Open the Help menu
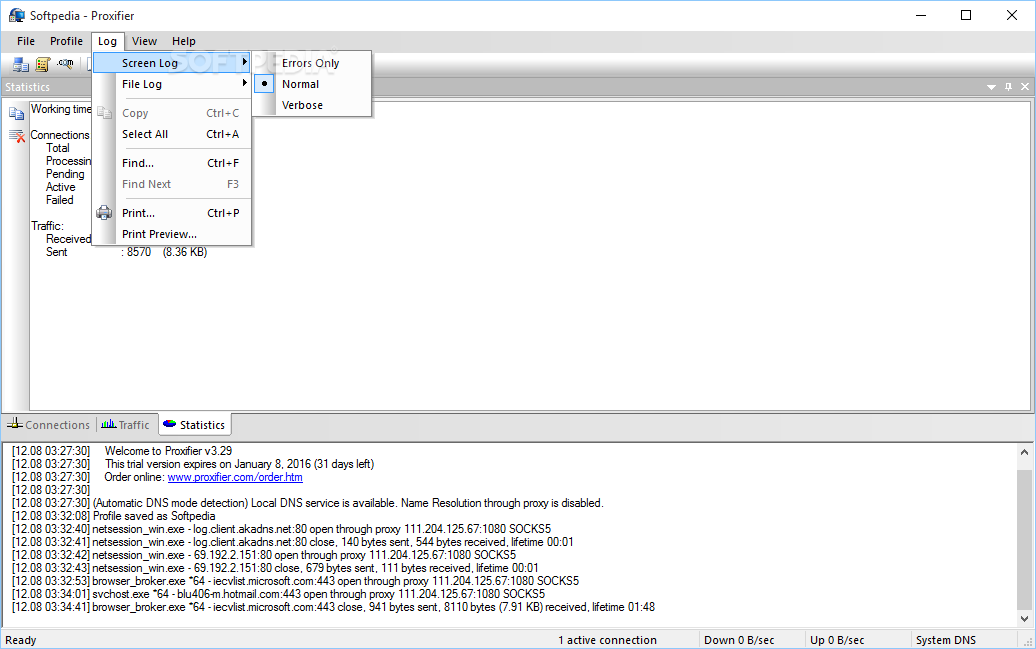Screen dimensions: 1036x649 coord(184,41)
